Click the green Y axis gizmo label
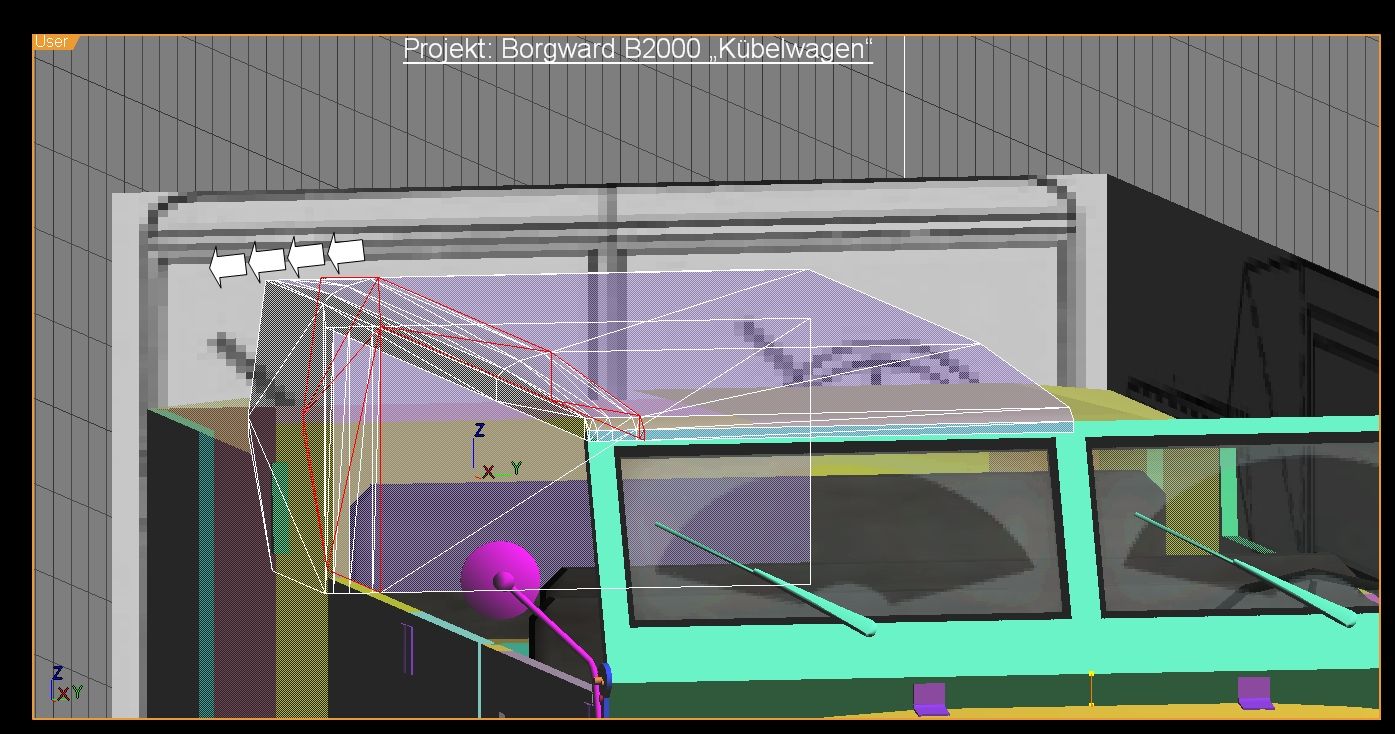Image resolution: width=1395 pixels, height=734 pixels. [x=516, y=468]
